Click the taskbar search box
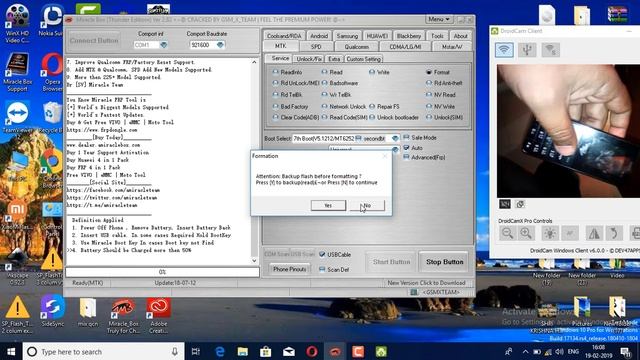 click(103, 351)
